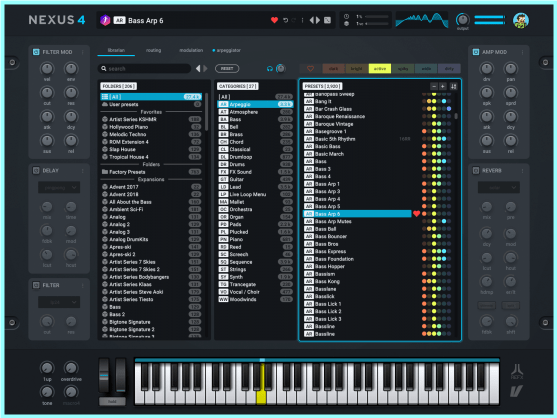This screenshot has height=418, width=557.
Task: Switch to the librarian tab
Action: click(116, 50)
